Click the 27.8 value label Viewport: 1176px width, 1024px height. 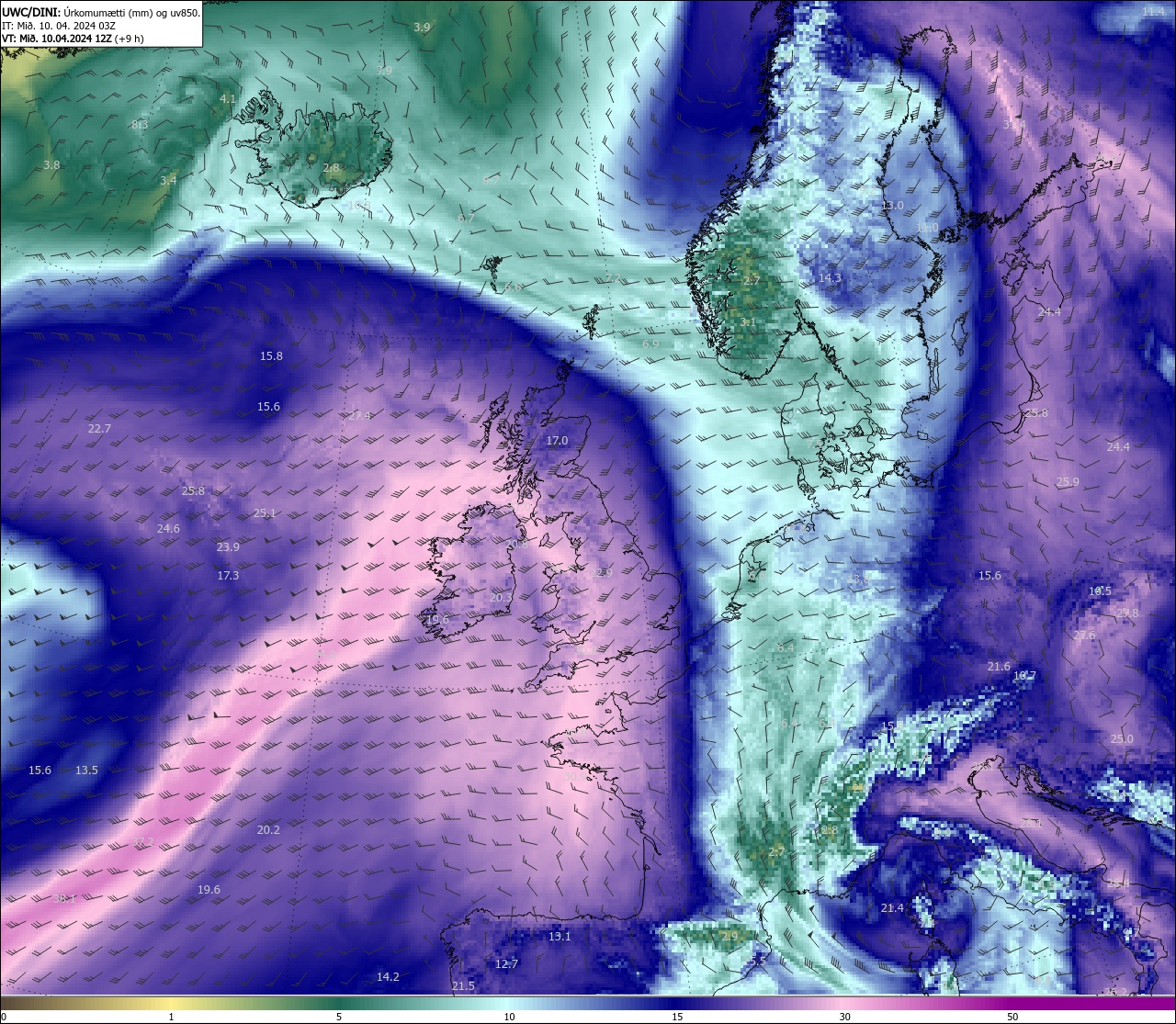1127,613
